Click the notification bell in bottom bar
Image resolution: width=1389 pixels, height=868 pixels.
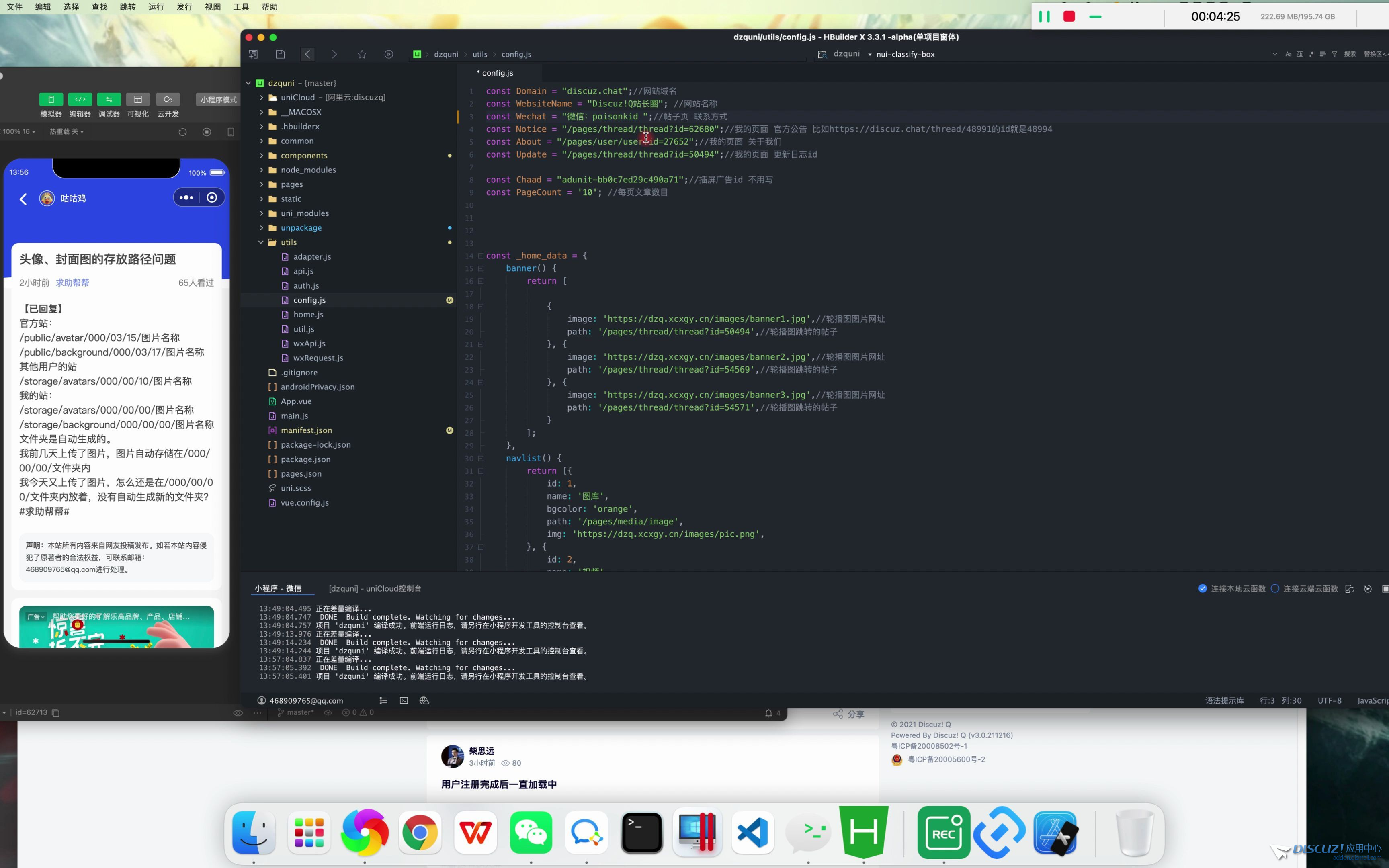(768, 713)
